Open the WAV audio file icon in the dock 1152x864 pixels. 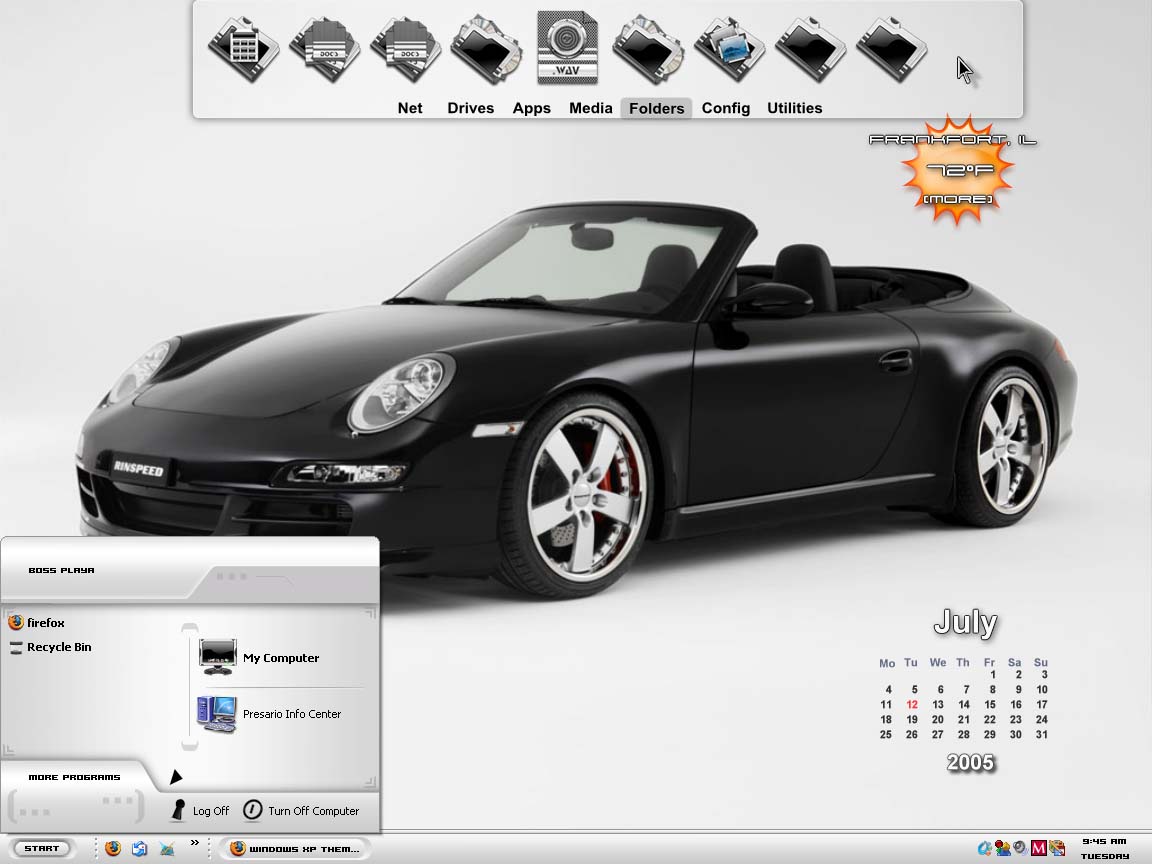566,47
